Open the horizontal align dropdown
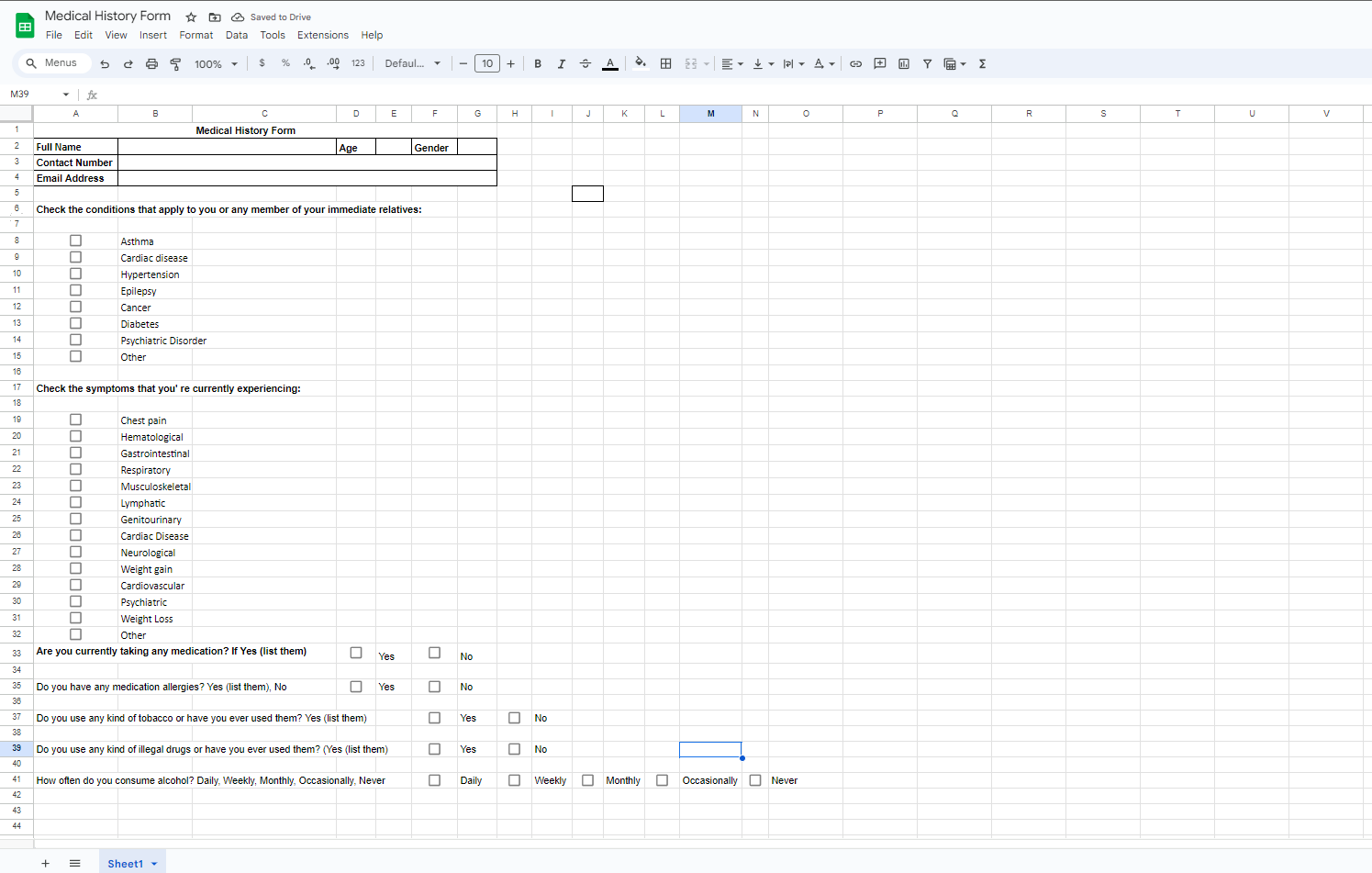Viewport: 1372px width, 873px height. (731, 63)
